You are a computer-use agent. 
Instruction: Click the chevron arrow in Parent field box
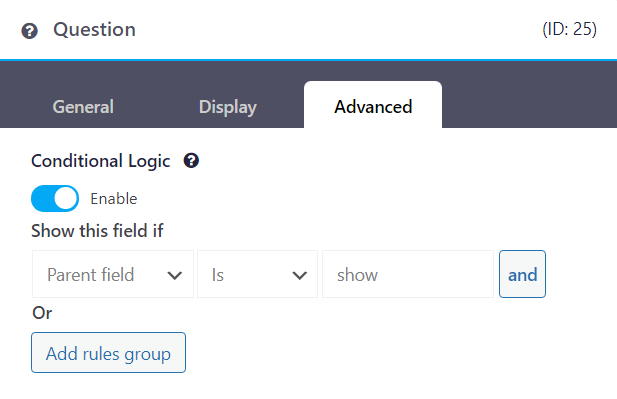coord(175,275)
